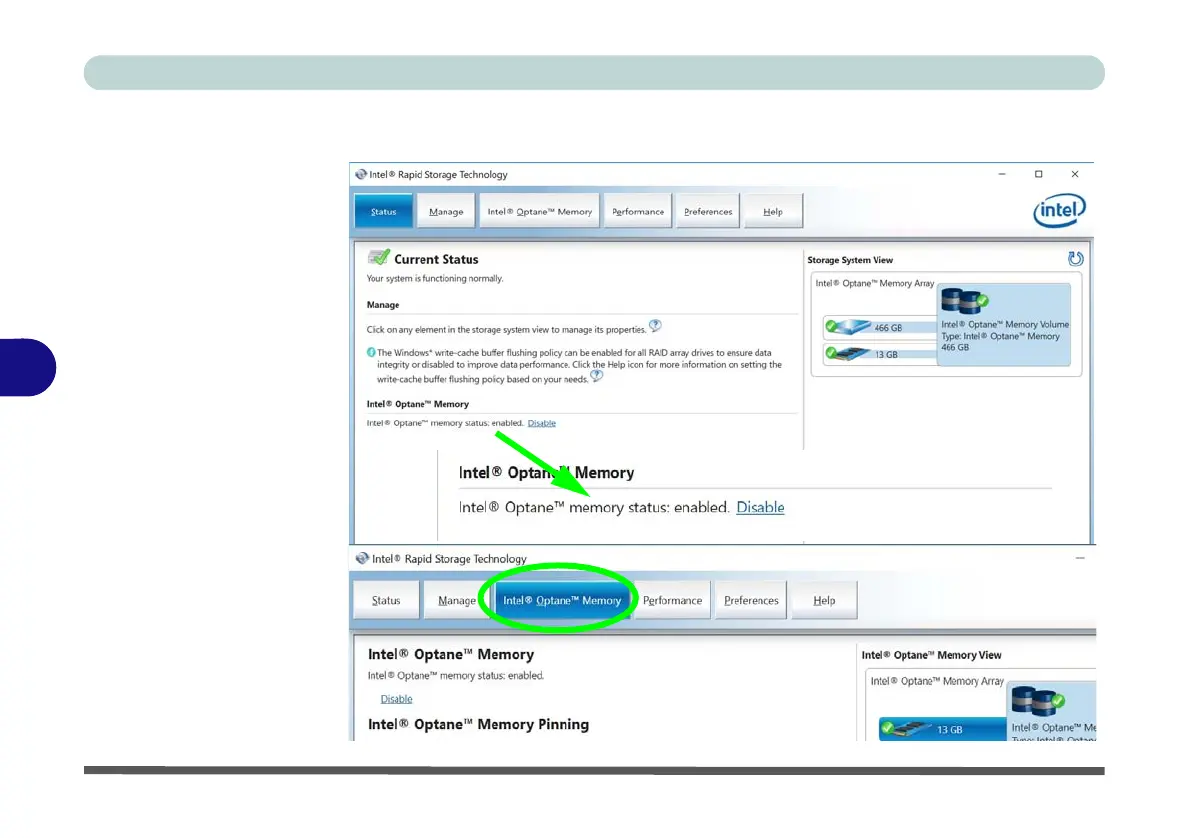The height and width of the screenshot is (838, 1190).
Task: Click the Current Status heading
Action: tap(436, 259)
